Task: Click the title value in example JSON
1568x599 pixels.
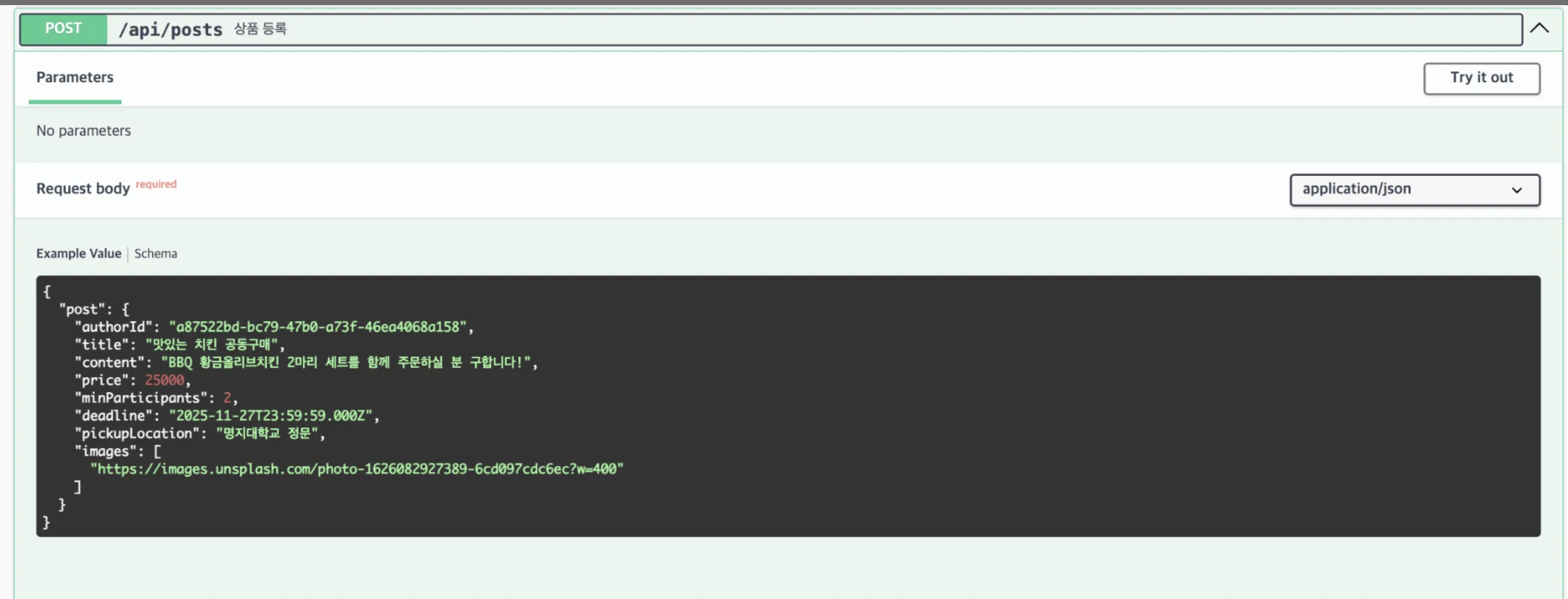Action: coord(211,344)
